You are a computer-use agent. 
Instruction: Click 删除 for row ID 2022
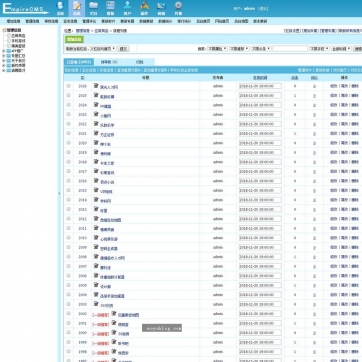coord(355,124)
